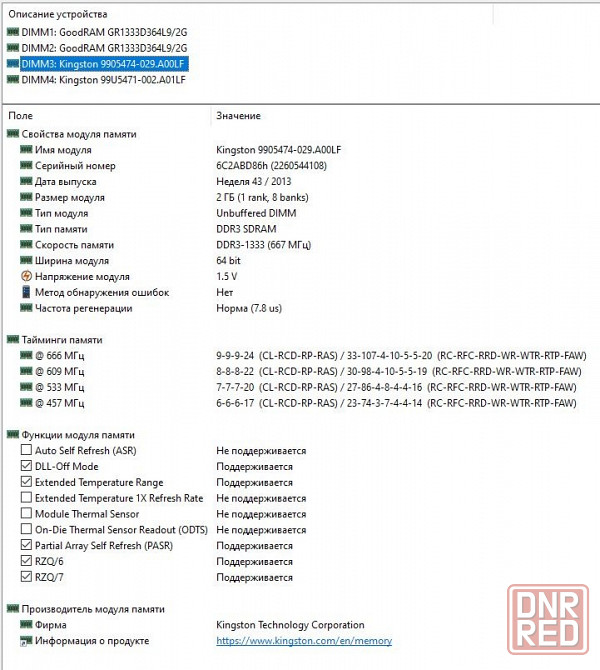The image size is (600, 670).
Task: Click the icon next to Метод обнаружения ошибок
Action: coord(26,293)
